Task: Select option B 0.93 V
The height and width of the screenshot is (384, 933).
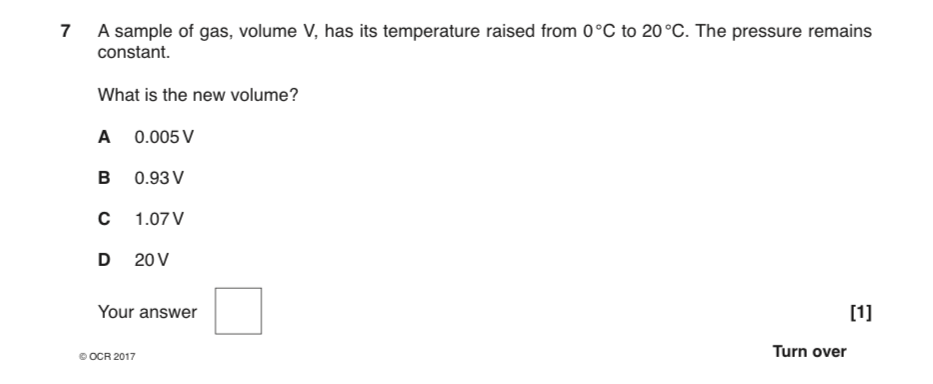Action: (141, 178)
